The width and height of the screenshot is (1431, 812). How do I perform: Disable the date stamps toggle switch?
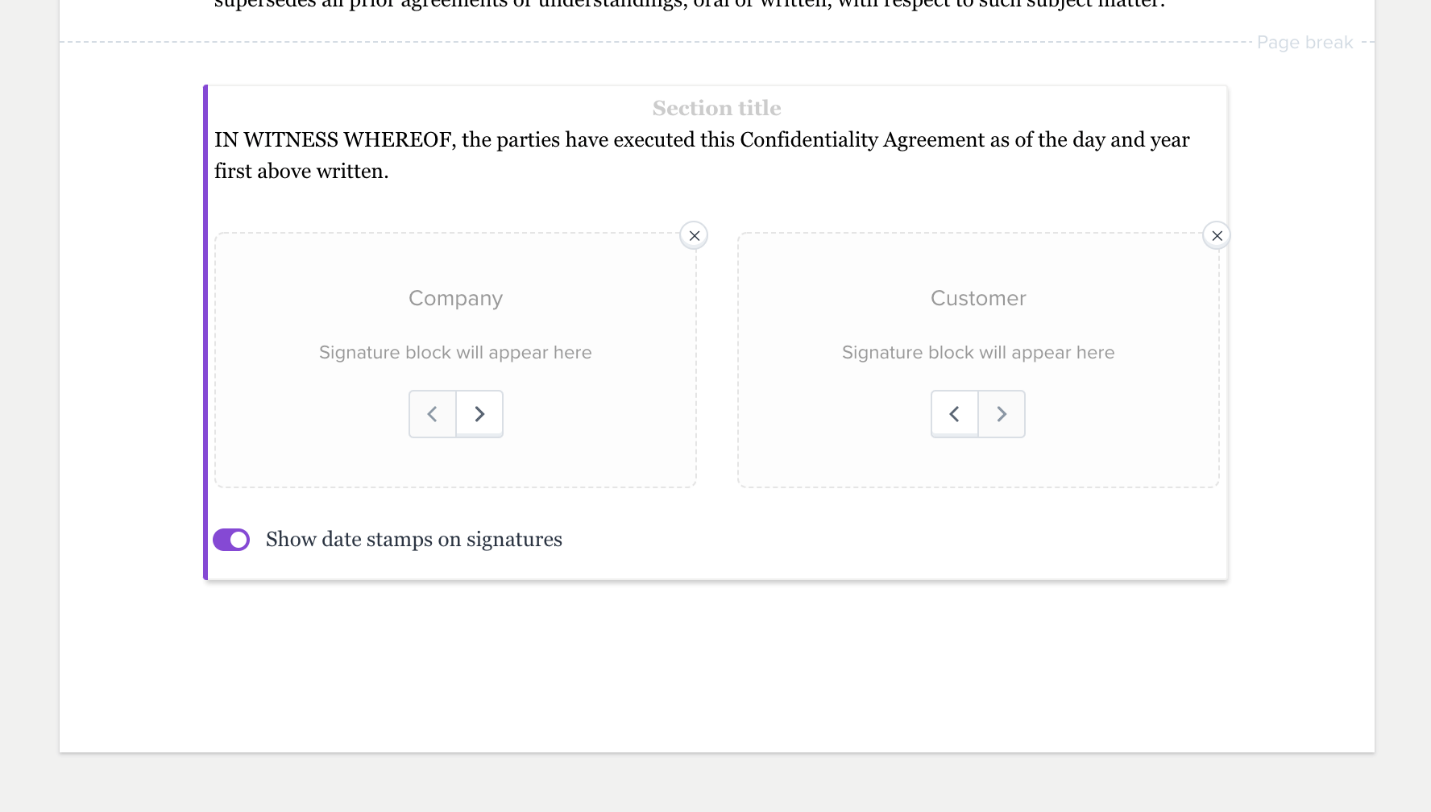tap(231, 540)
